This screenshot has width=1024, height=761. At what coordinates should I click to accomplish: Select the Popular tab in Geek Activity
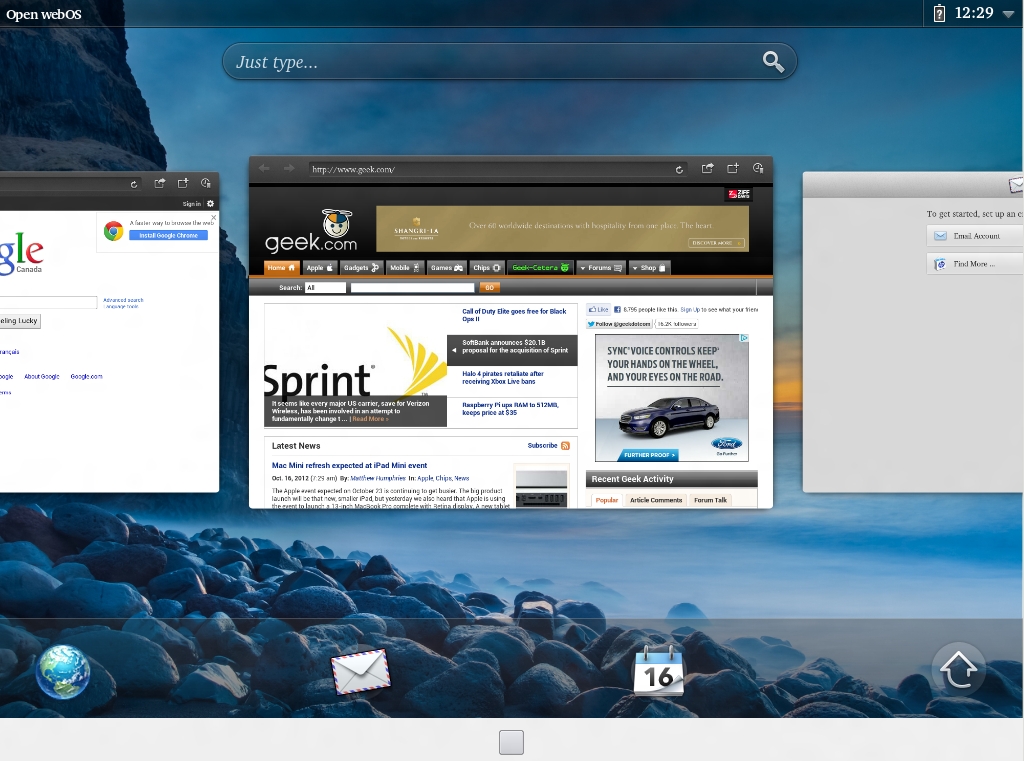point(607,500)
